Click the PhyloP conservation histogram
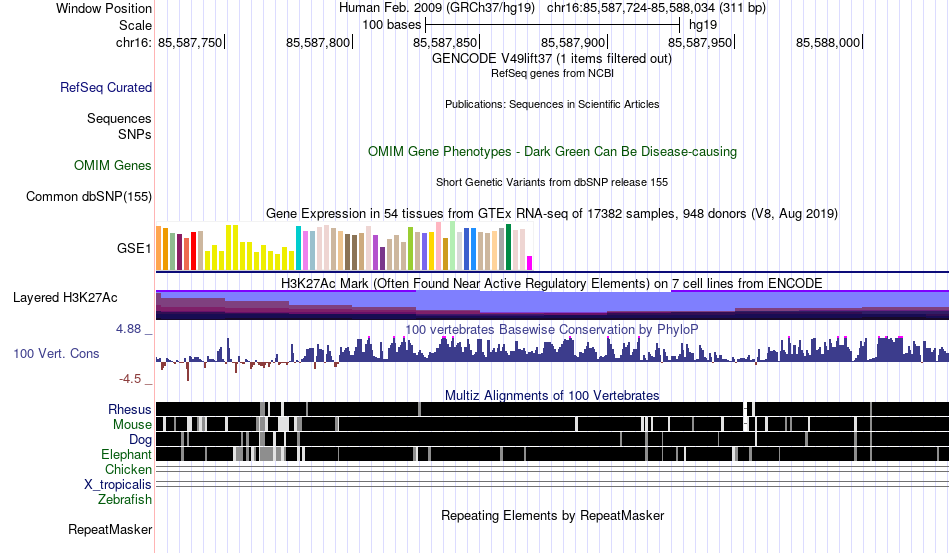This screenshot has width=950, height=553. coord(552,357)
